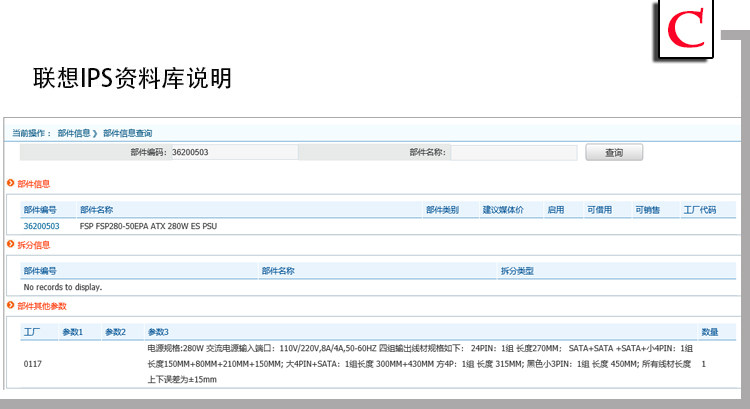Click the 启用 column header
This screenshot has height=409, width=750.
(x=556, y=210)
